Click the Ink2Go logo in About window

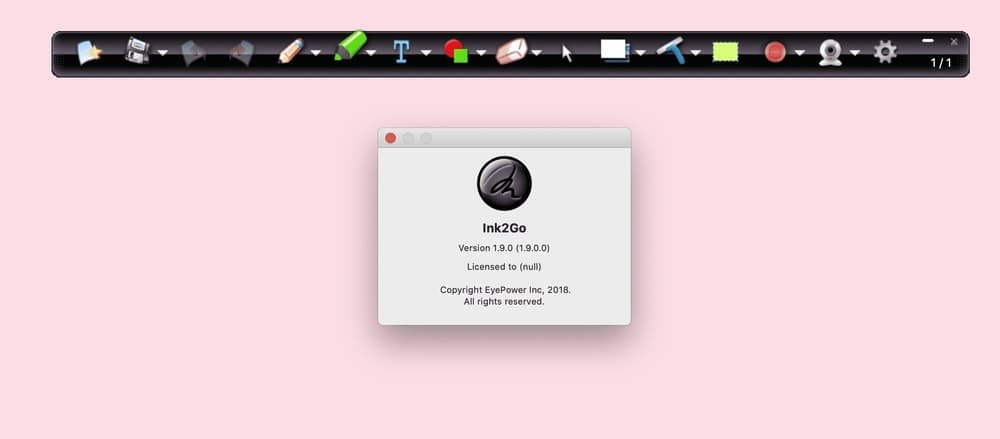pos(504,184)
